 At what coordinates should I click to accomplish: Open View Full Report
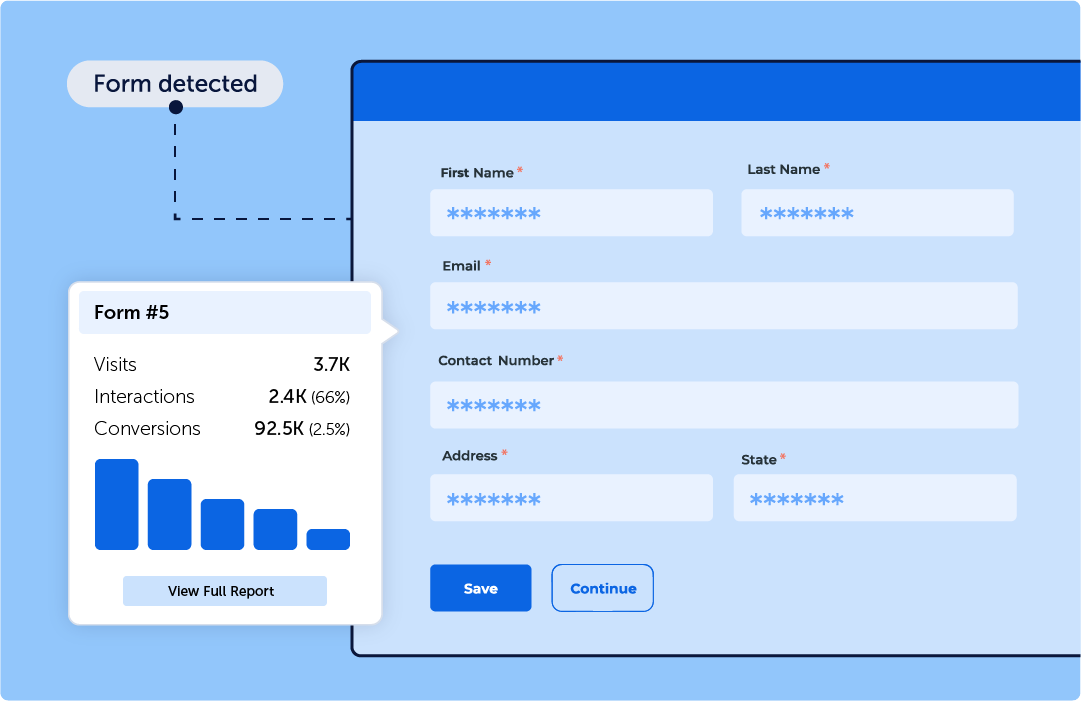(224, 591)
